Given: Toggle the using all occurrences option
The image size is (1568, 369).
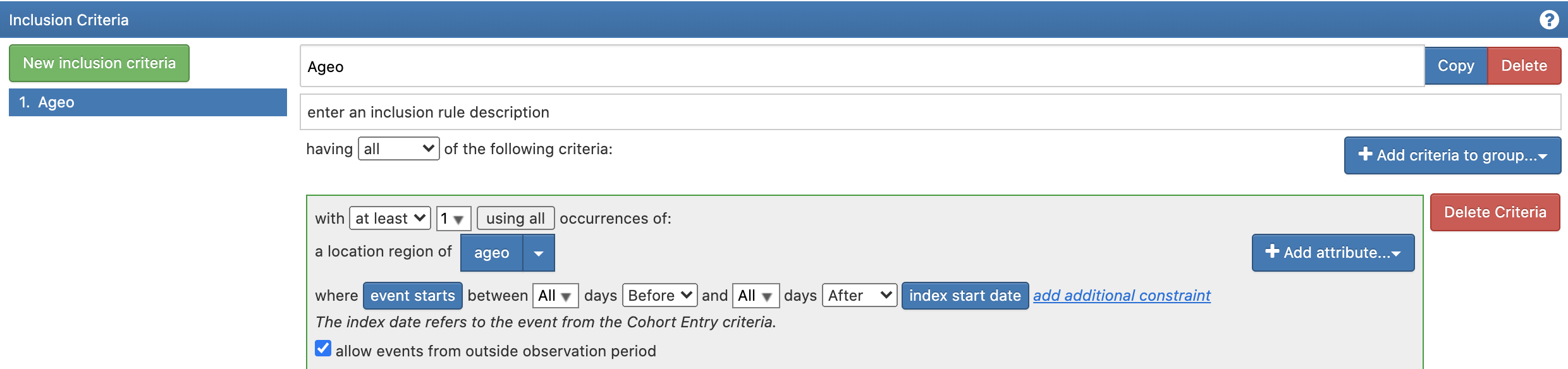Looking at the screenshot, I should point(515,217).
